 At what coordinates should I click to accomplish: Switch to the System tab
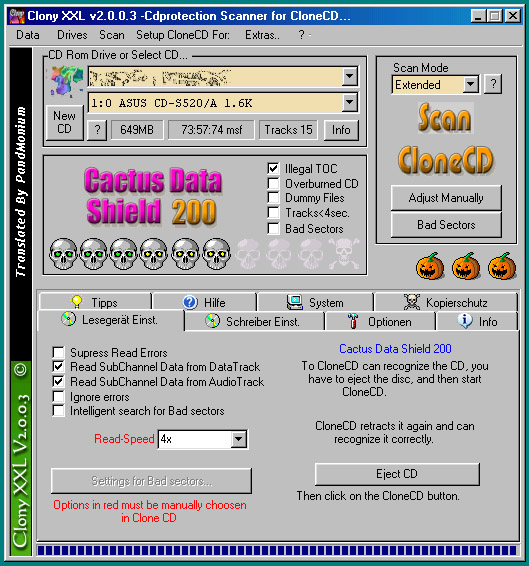click(x=315, y=302)
